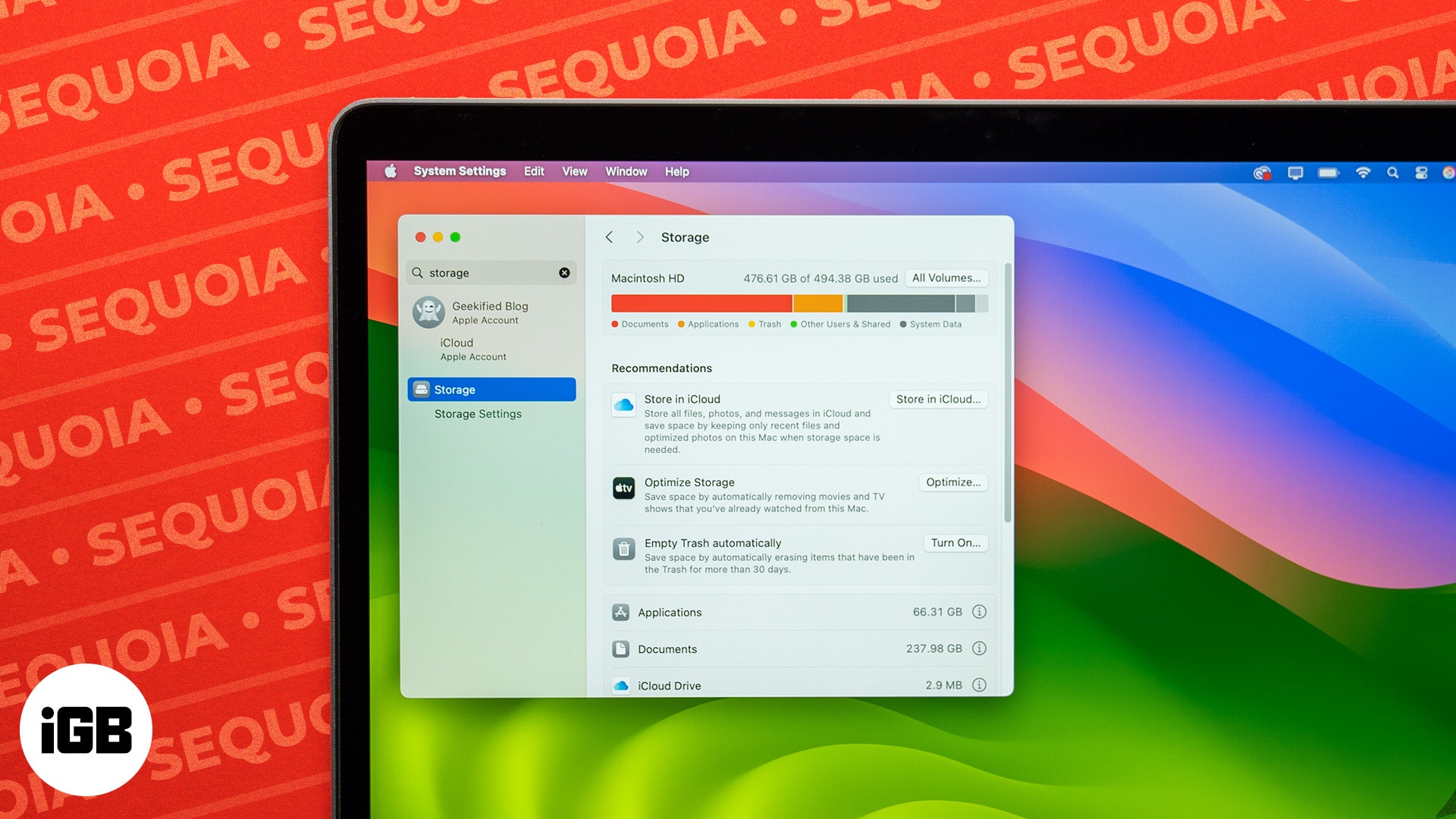Viewport: 1456px width, 819px height.
Task: Click the Documents icon in storage list
Action: [621, 649]
